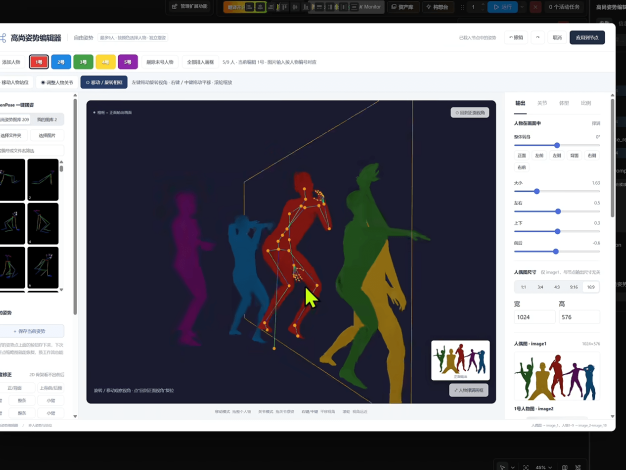Click the dark 应用到节点 button
The width and height of the screenshot is (626, 470).
tap(587, 38)
